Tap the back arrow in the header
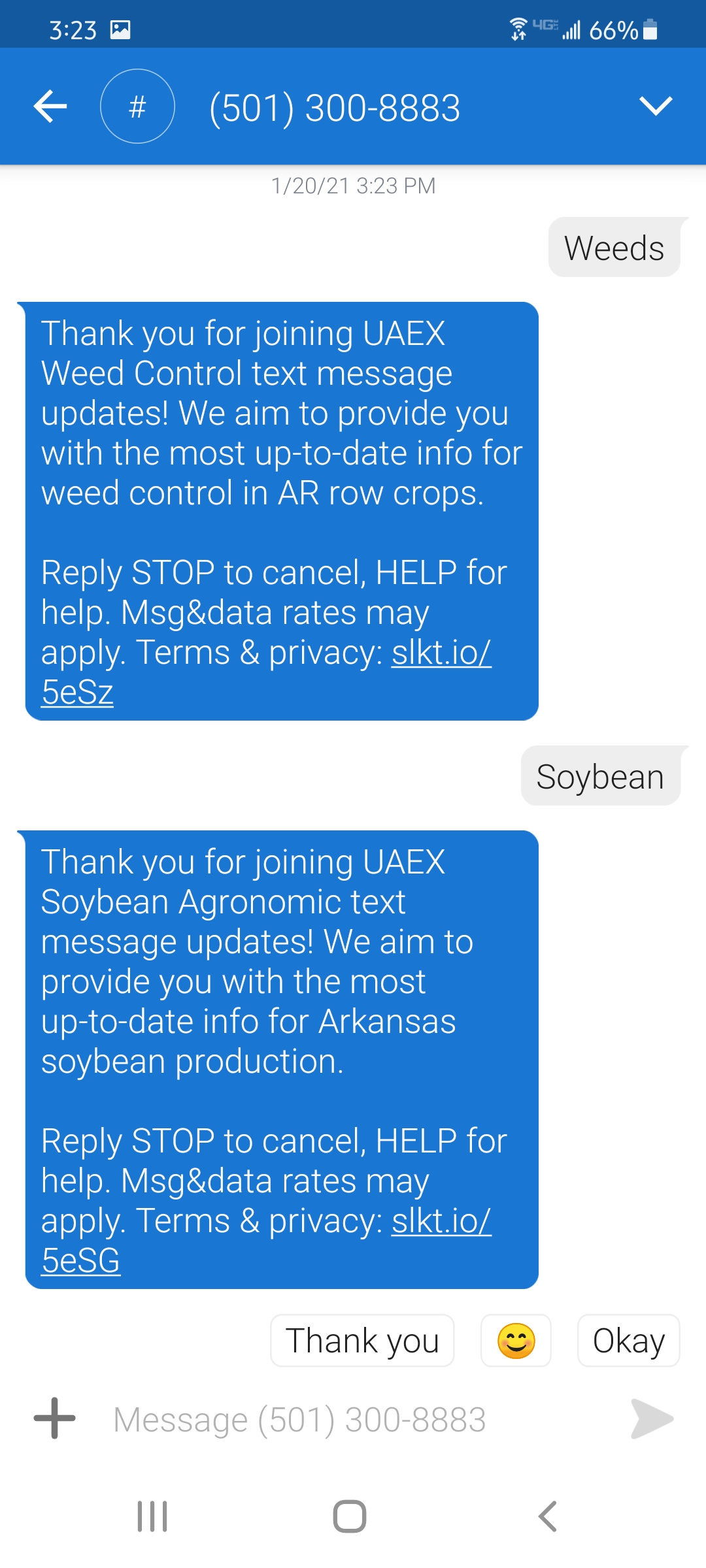 [50, 106]
